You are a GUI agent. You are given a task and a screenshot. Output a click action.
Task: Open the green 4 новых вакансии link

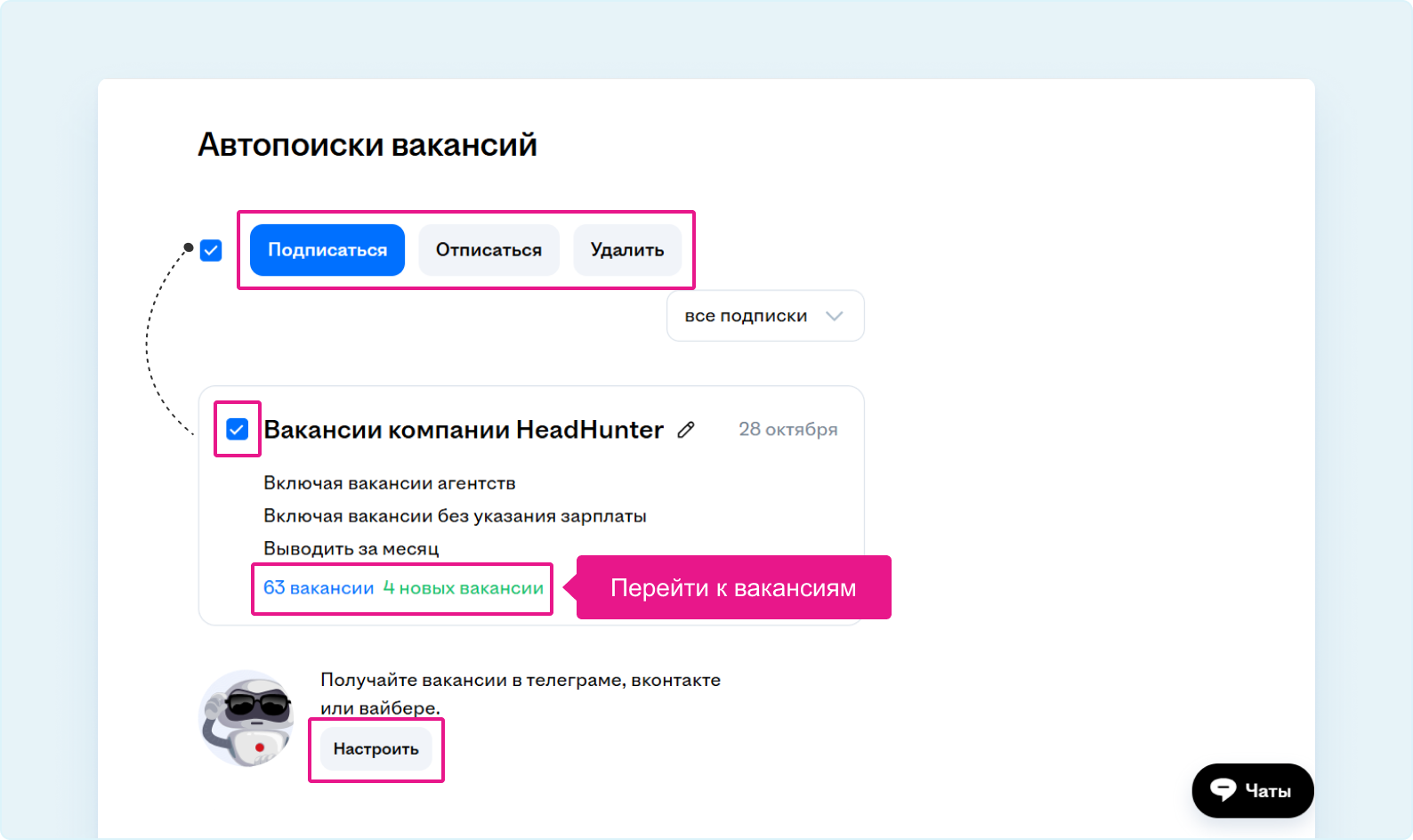(x=463, y=588)
